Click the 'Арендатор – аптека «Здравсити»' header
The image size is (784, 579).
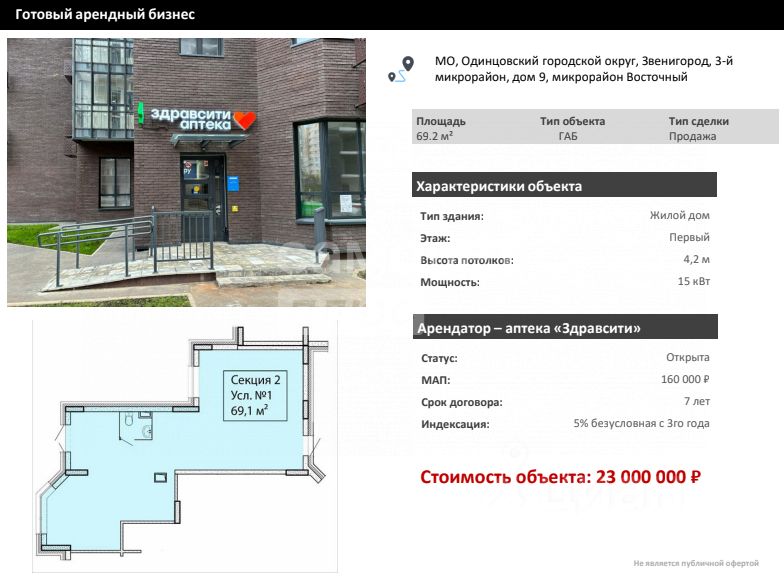[x=565, y=328]
